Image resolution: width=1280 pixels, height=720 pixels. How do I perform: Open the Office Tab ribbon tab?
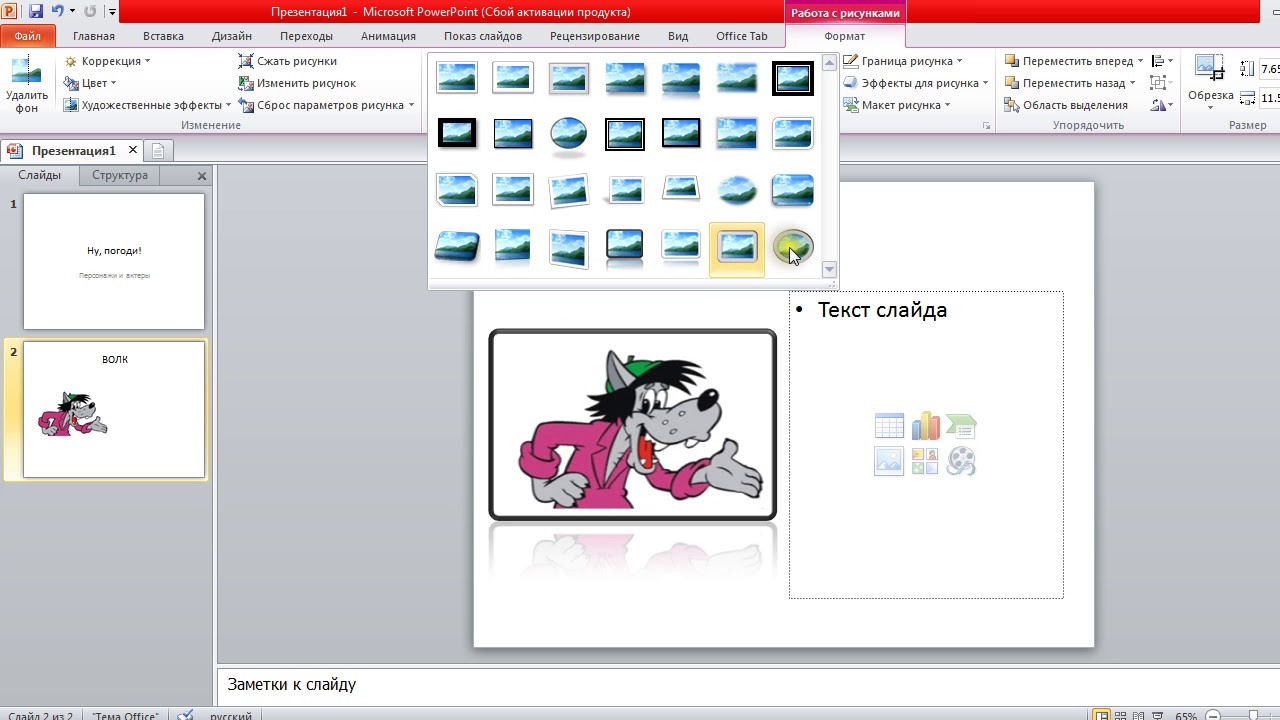742,36
